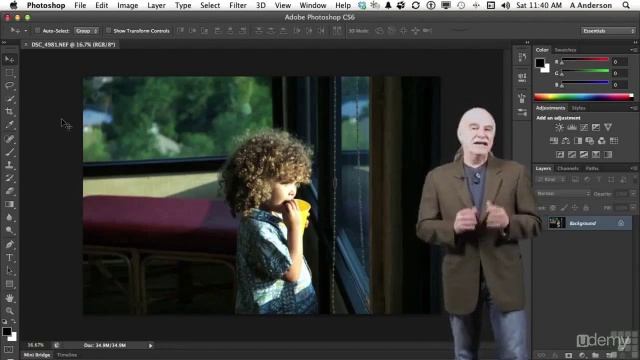Image resolution: width=640 pixels, height=360 pixels.
Task: Add a Channel Mixer adjustment
Action: (602, 141)
